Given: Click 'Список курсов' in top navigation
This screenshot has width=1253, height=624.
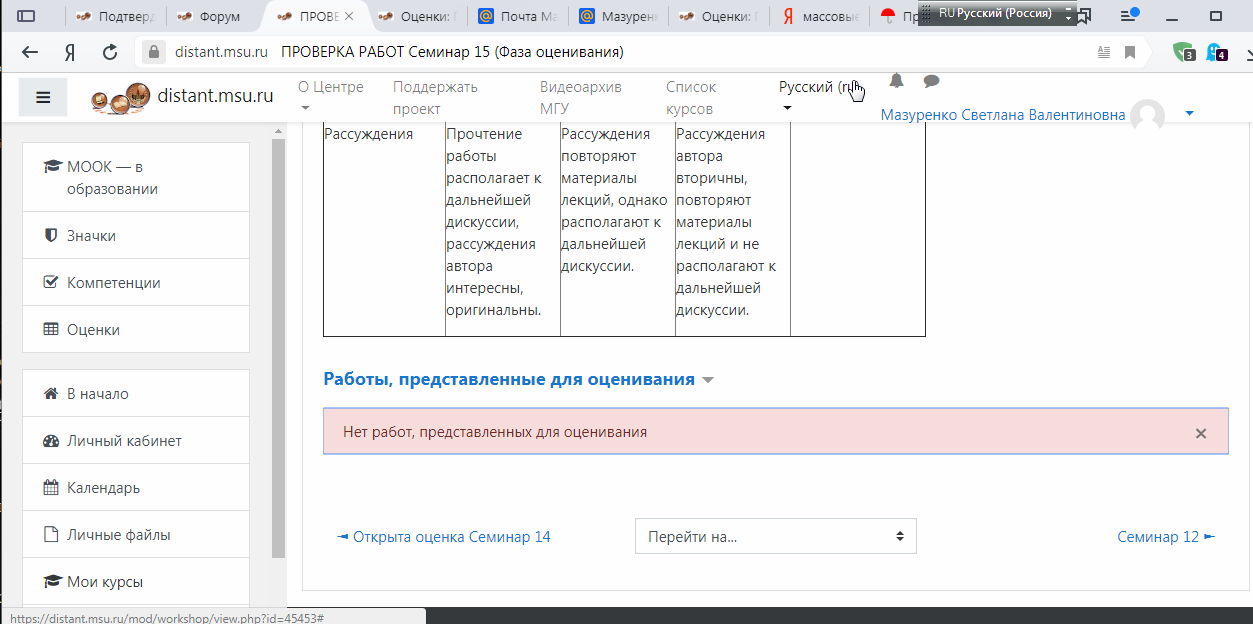Looking at the screenshot, I should click(691, 97).
